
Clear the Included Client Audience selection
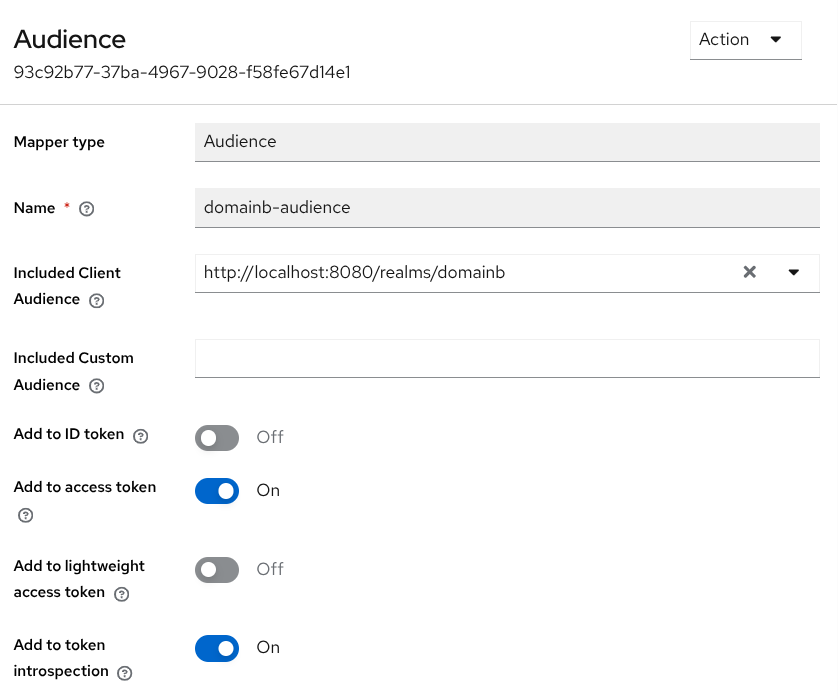point(750,272)
